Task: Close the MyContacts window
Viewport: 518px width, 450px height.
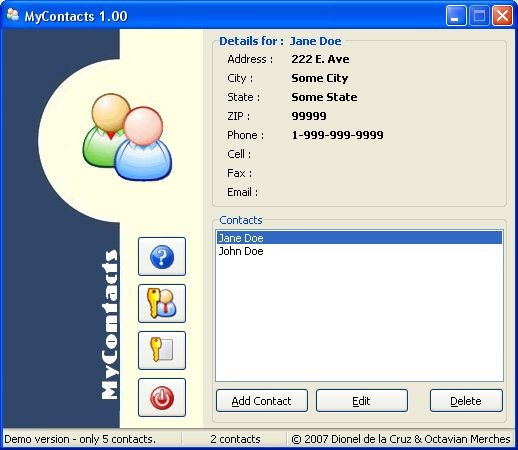Action: [x=502, y=15]
